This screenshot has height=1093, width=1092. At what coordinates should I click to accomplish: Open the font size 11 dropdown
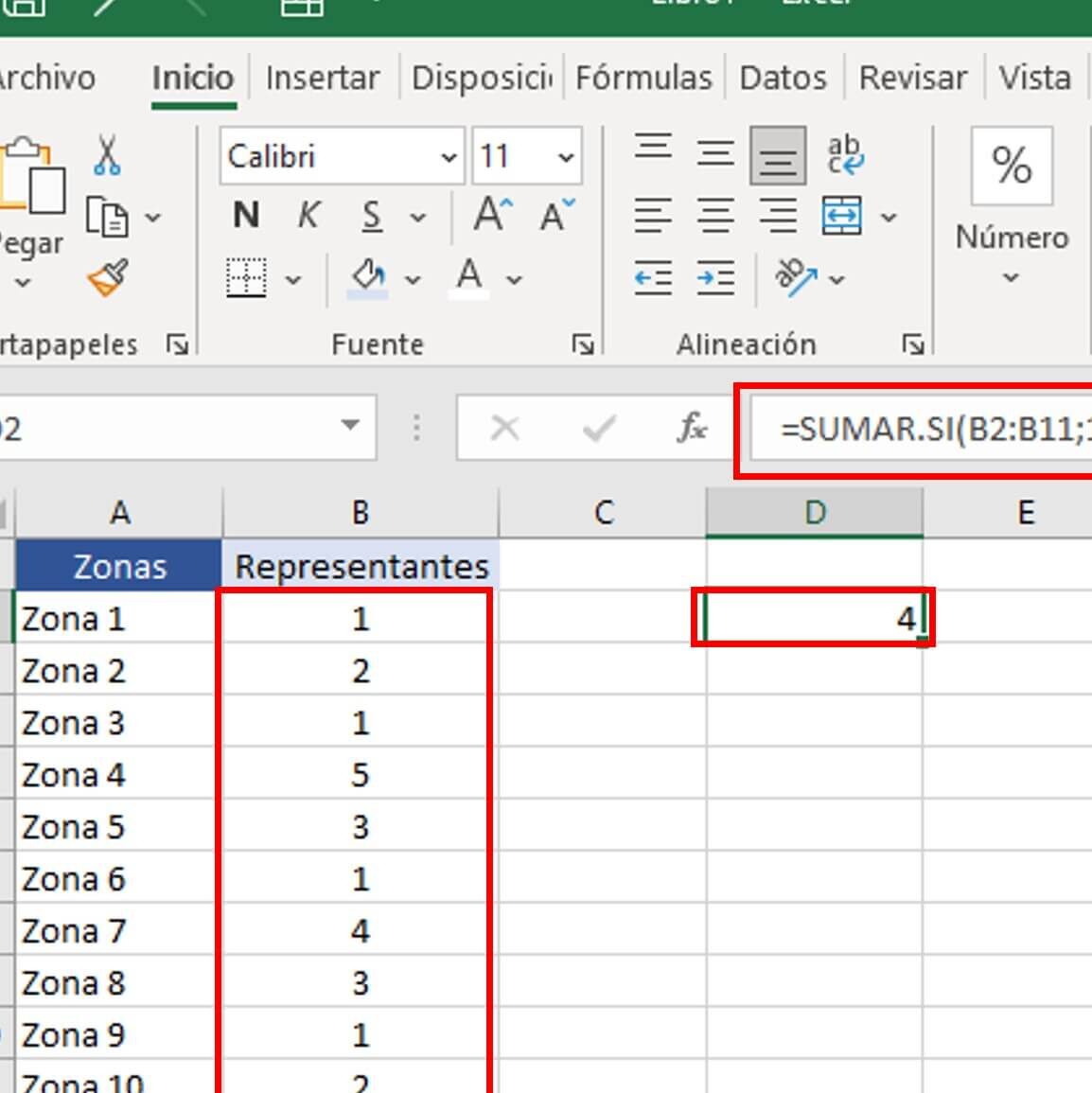(x=566, y=157)
